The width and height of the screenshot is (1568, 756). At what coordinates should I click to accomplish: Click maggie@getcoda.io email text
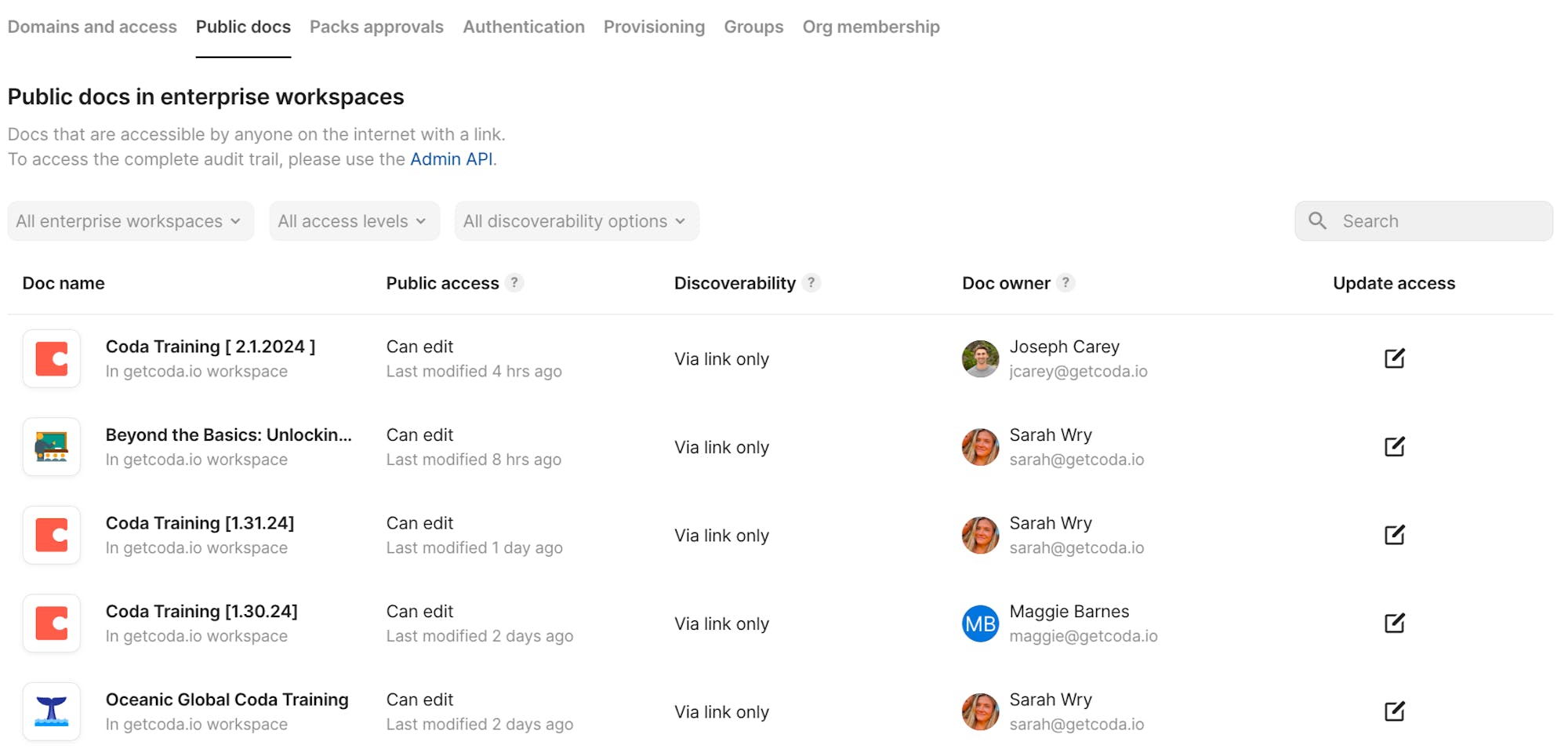click(1083, 636)
